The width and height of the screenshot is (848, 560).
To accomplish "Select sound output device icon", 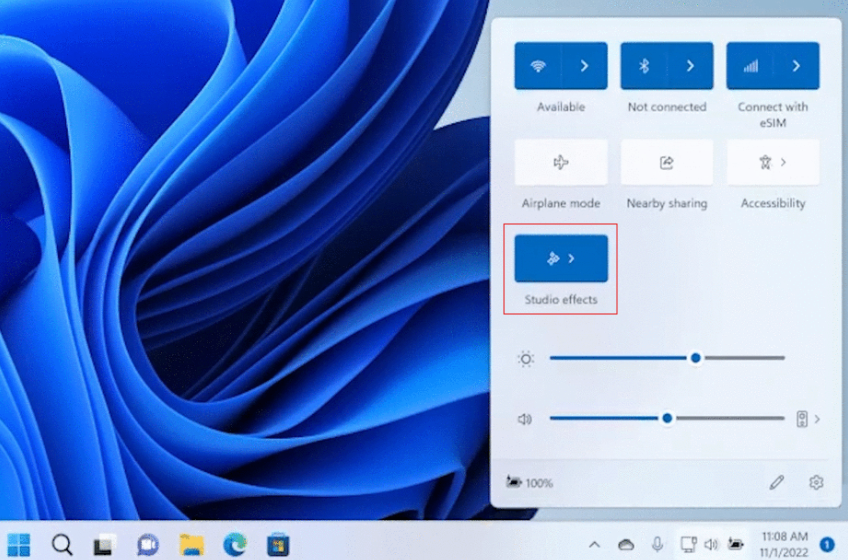I will pyautogui.click(x=802, y=419).
